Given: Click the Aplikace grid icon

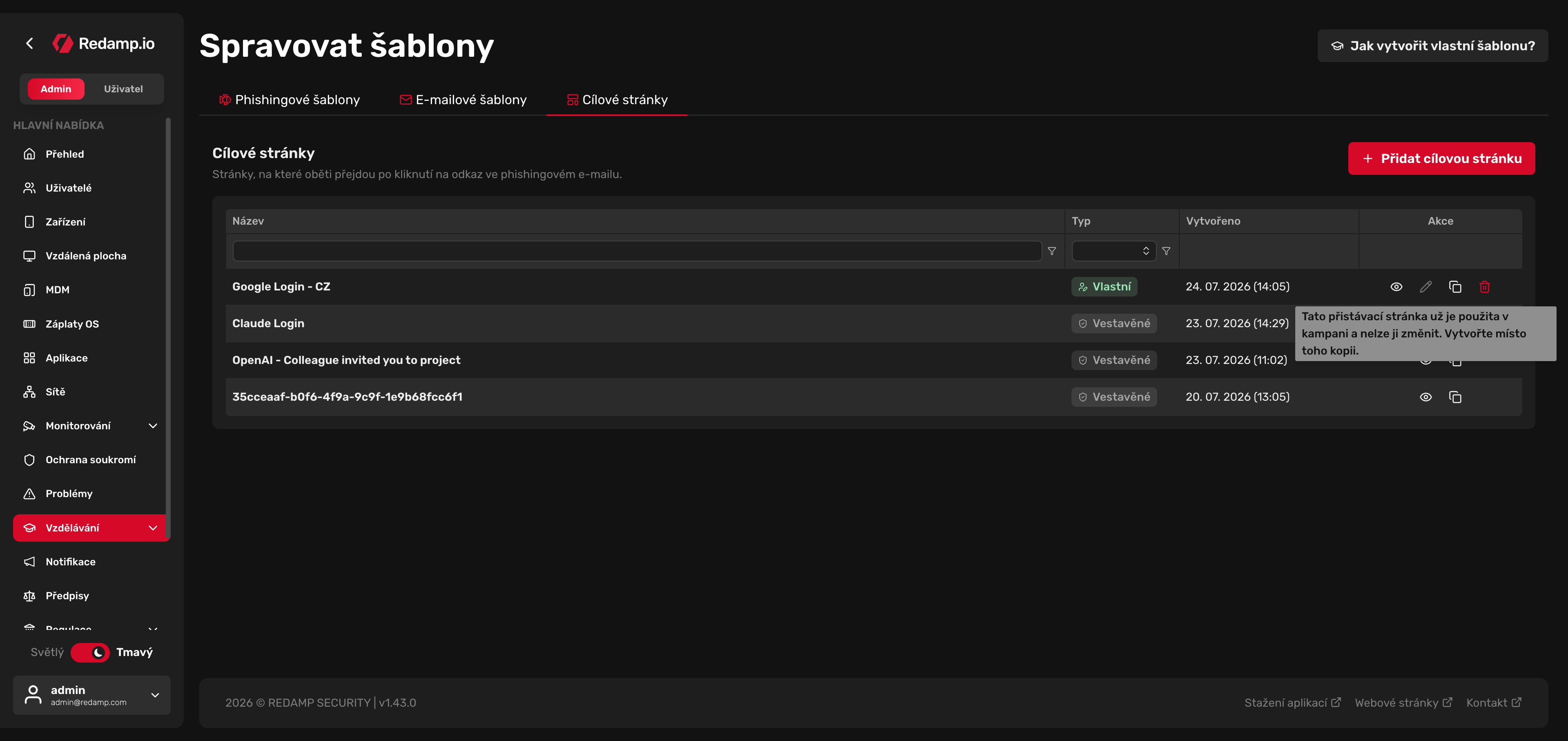Looking at the screenshot, I should (x=29, y=358).
